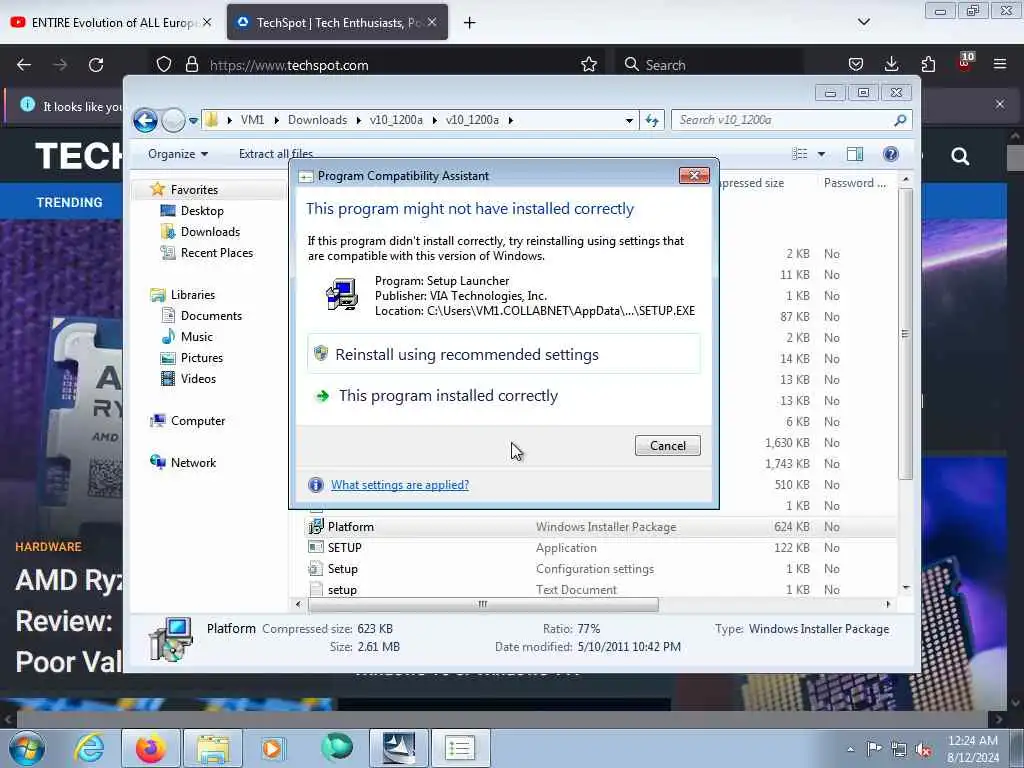Expand address bar history dropdown in Explorer

(629, 120)
